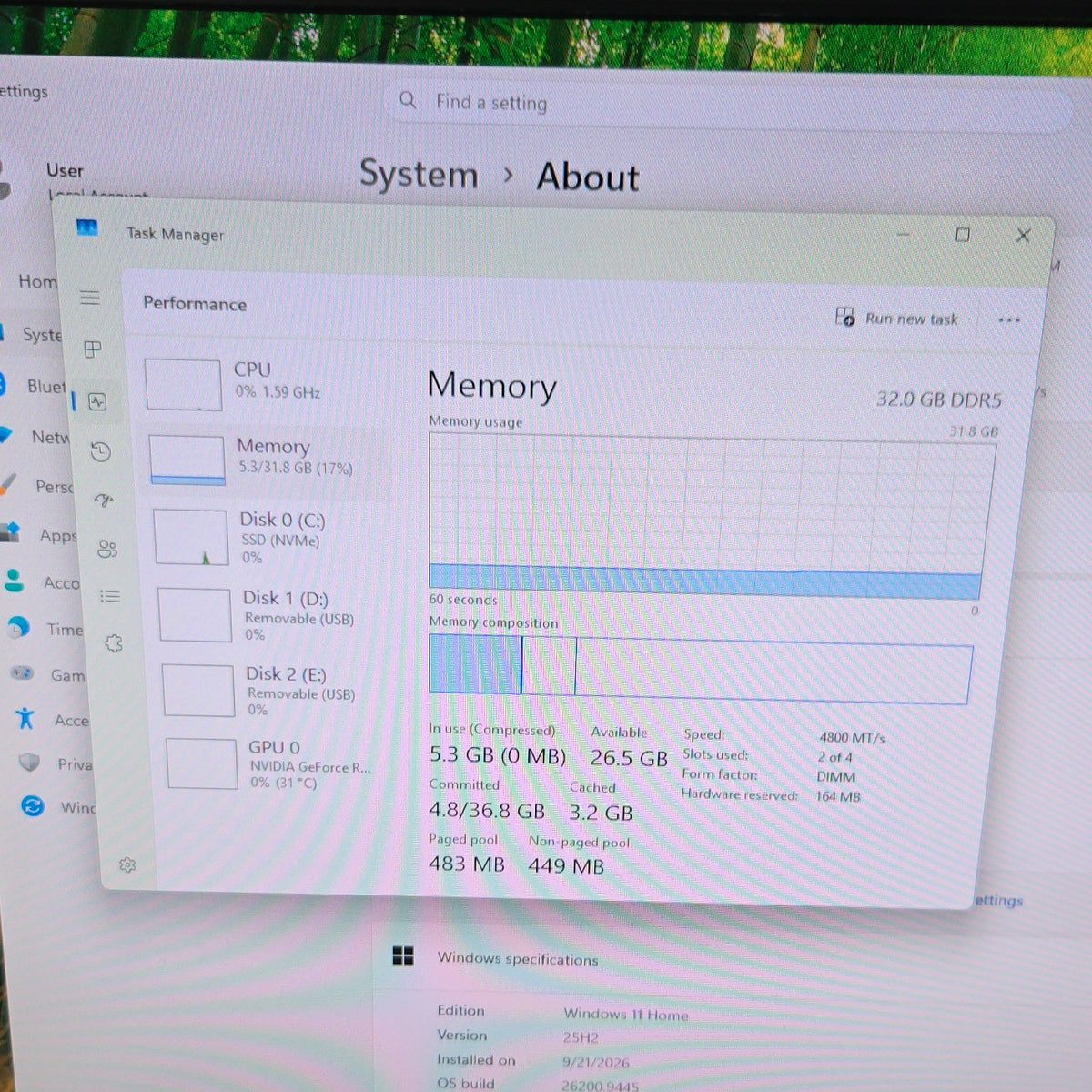Open the Details page icon in Task Manager
The width and height of the screenshot is (1092, 1092).
tap(110, 596)
